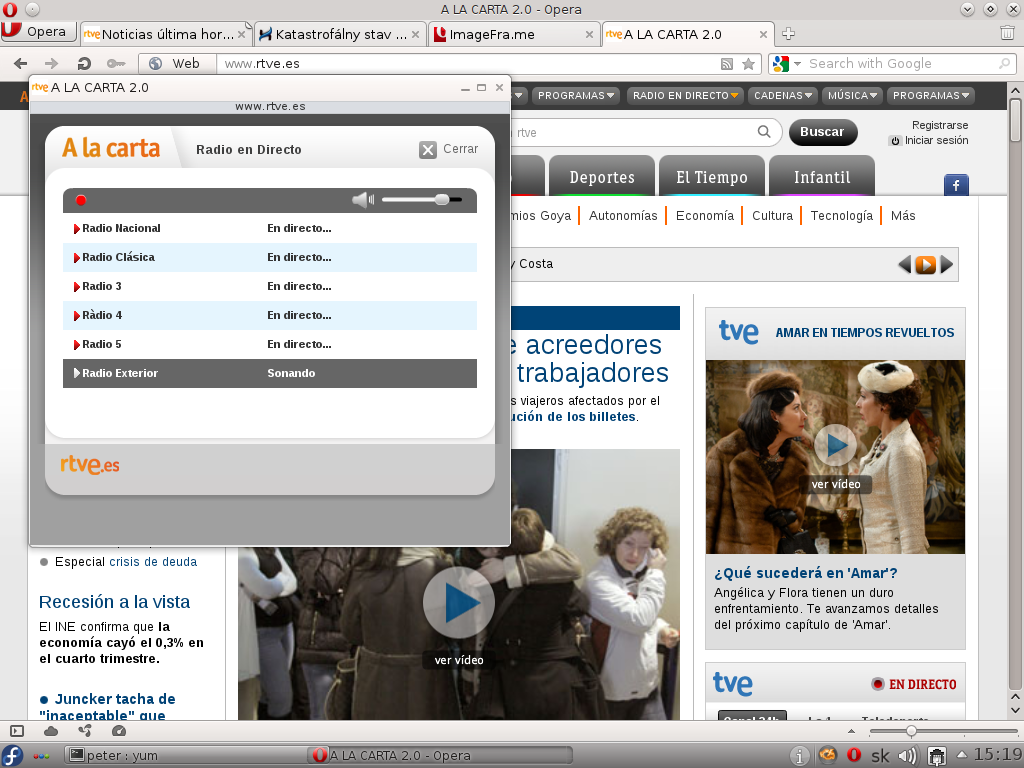Add a new browser tab

[x=788, y=33]
